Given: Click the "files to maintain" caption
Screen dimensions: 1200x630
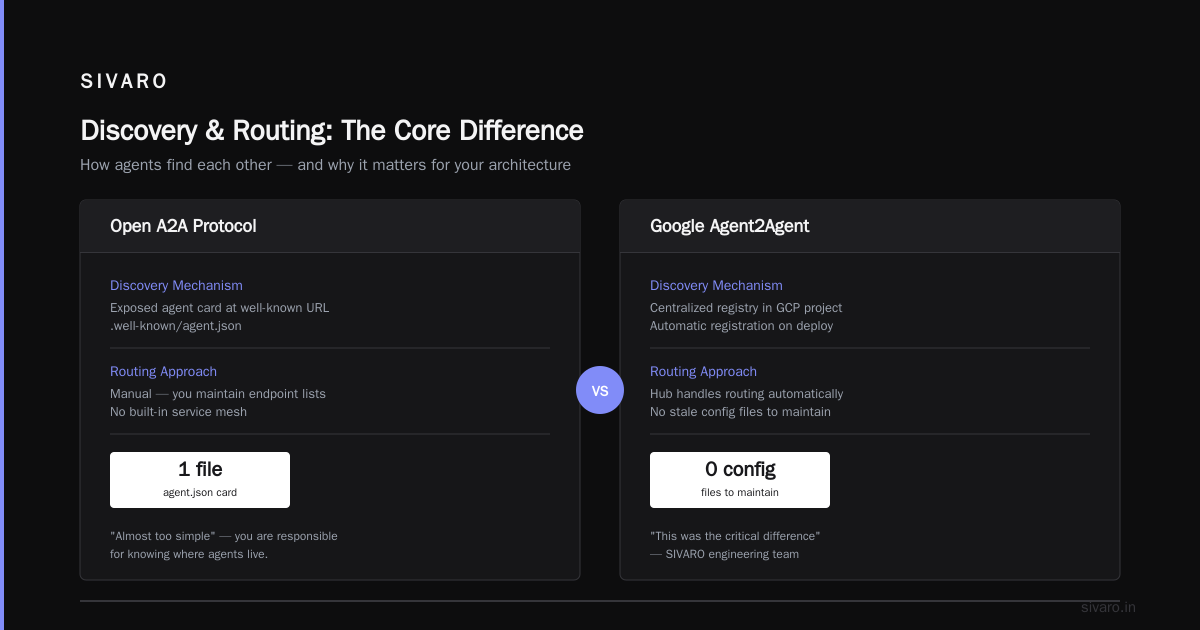Looking at the screenshot, I should [740, 492].
